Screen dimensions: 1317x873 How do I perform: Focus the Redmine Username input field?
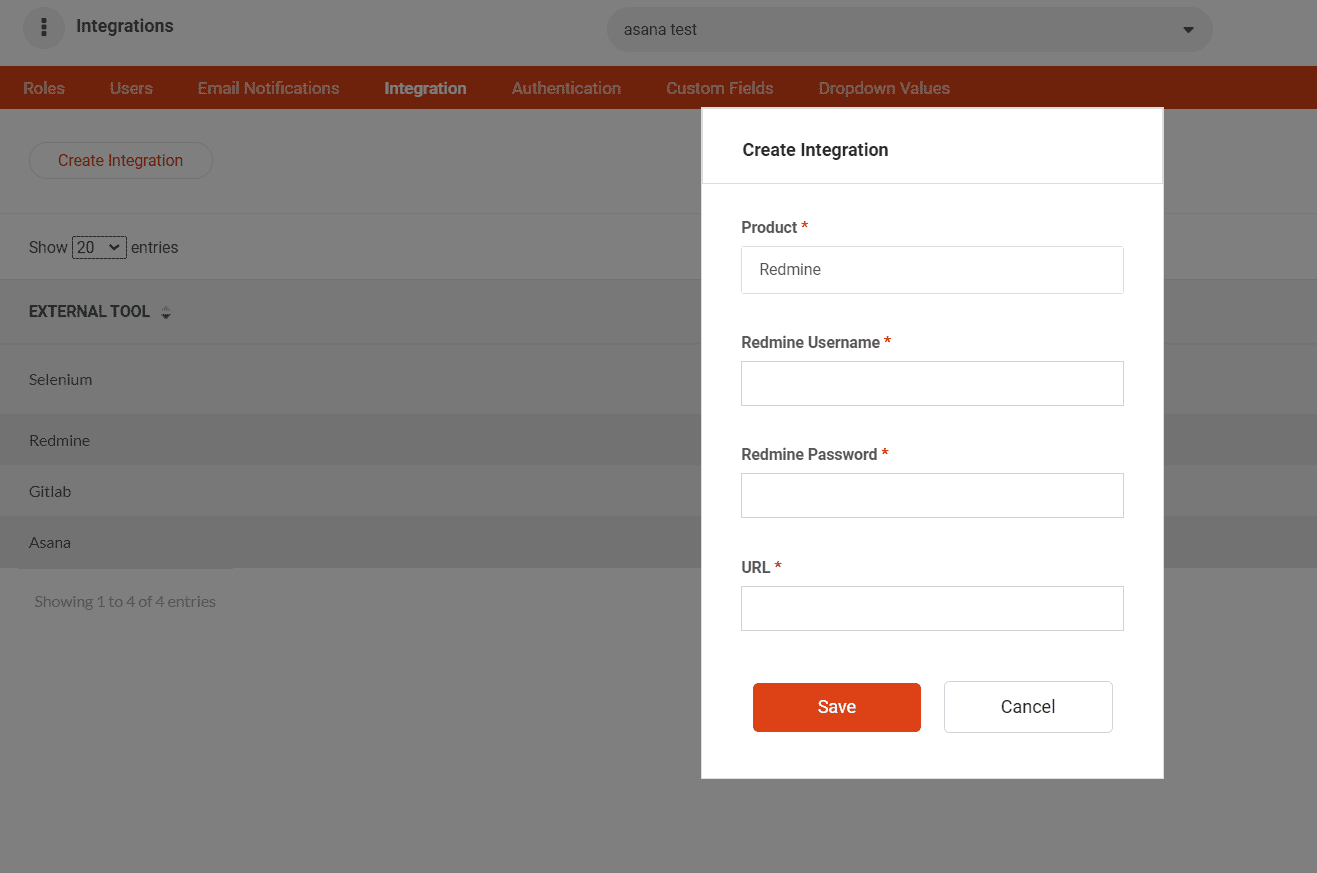click(x=932, y=384)
